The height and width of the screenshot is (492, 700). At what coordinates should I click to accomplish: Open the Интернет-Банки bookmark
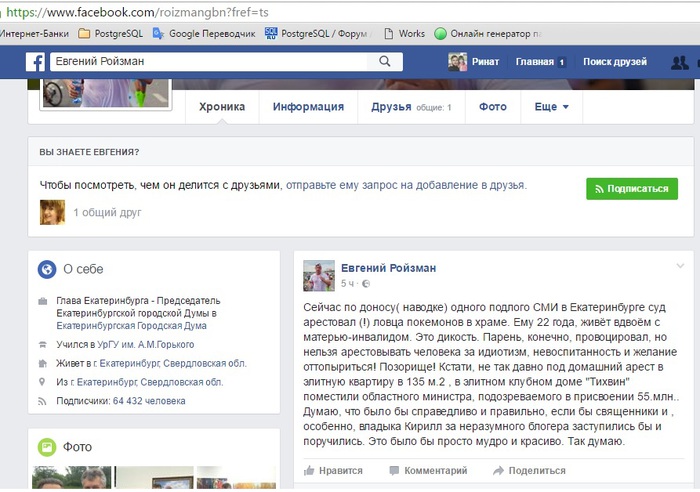[34, 33]
